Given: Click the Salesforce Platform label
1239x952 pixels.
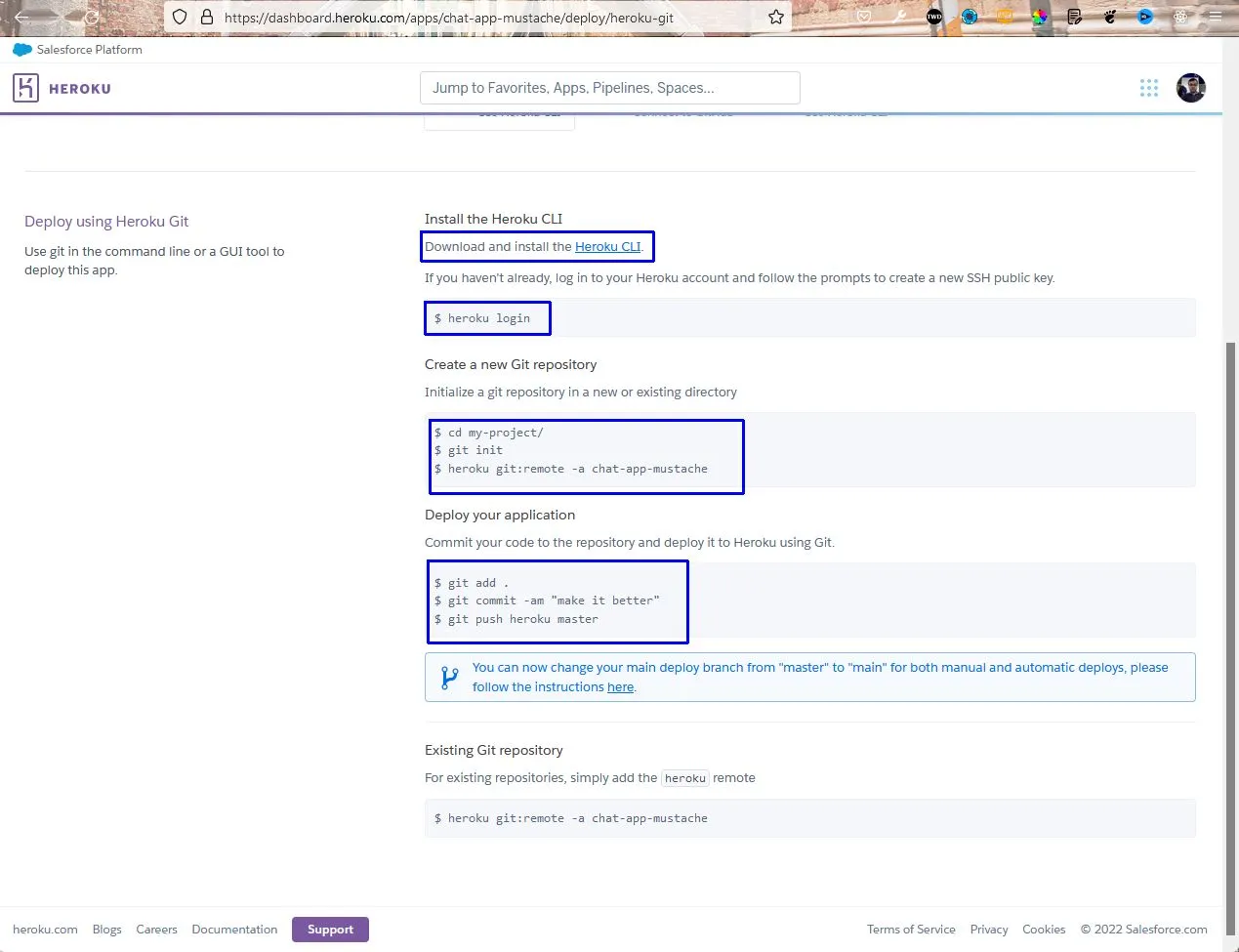Looking at the screenshot, I should 90,50.
